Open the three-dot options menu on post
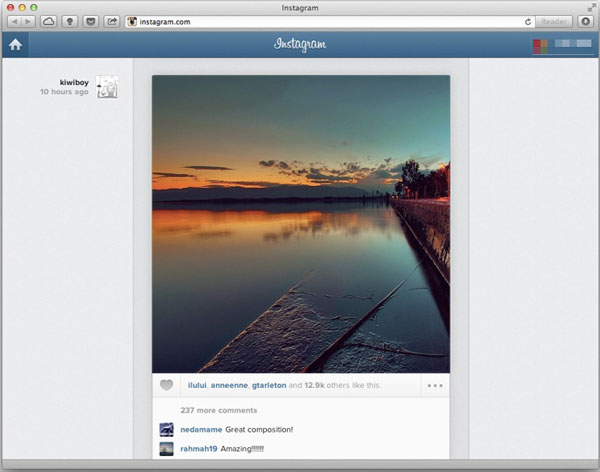This screenshot has height=472, width=600. coord(435,385)
